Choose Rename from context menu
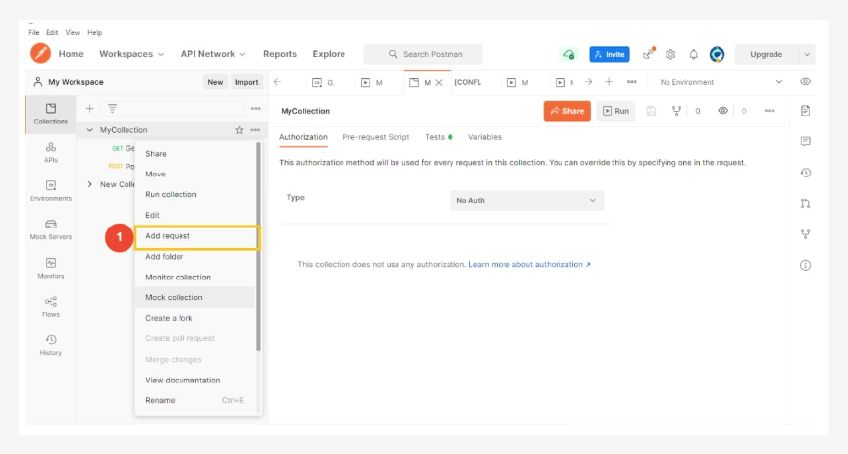 (195, 400)
